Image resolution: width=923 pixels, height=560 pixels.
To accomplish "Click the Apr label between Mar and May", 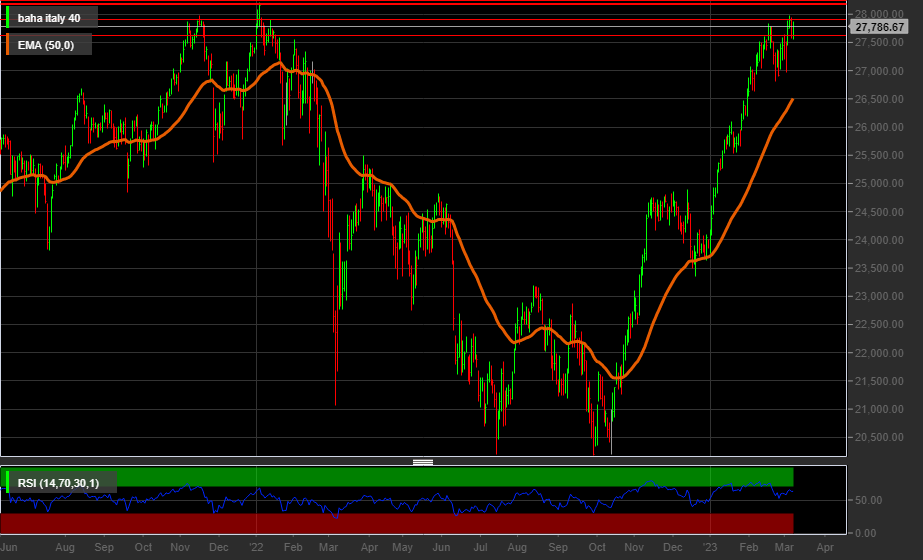I will click(x=369, y=547).
